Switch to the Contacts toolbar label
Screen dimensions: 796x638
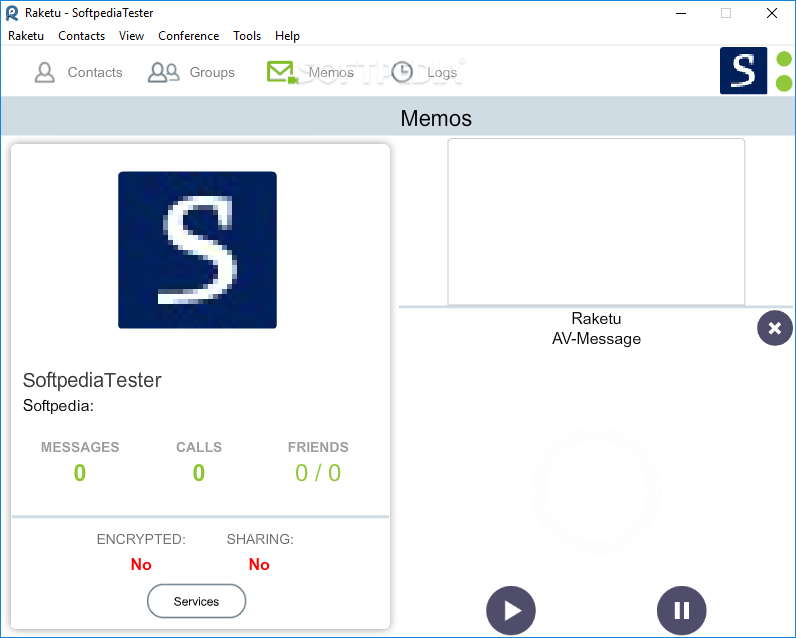(95, 73)
